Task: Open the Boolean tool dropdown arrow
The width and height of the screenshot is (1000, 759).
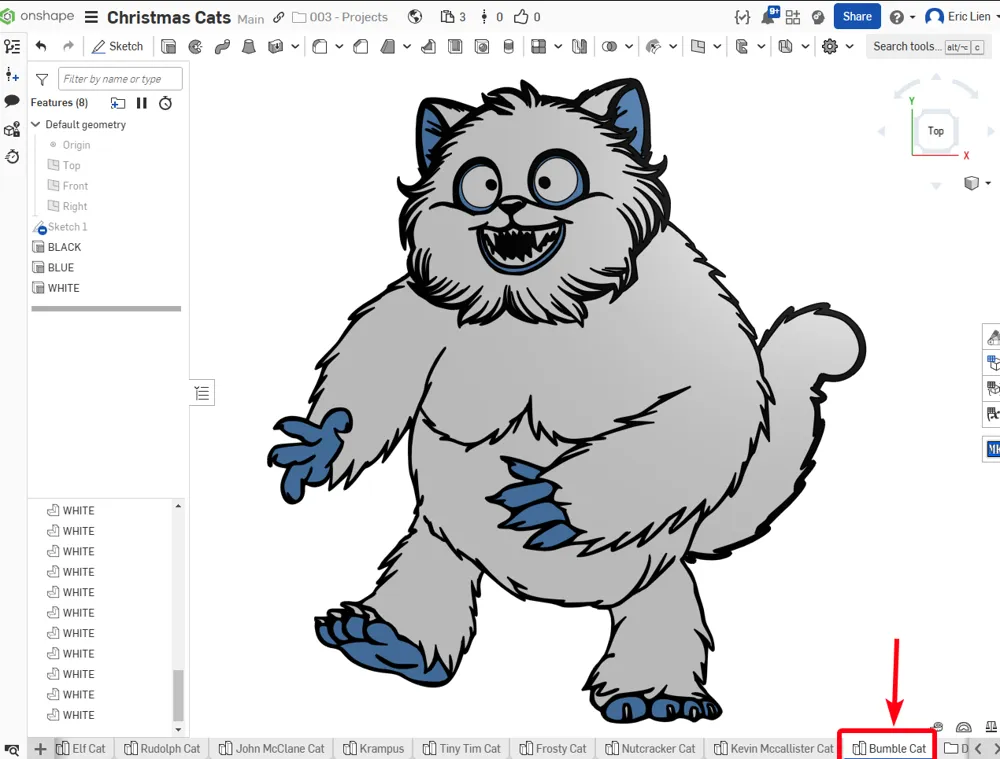Action: 629,47
